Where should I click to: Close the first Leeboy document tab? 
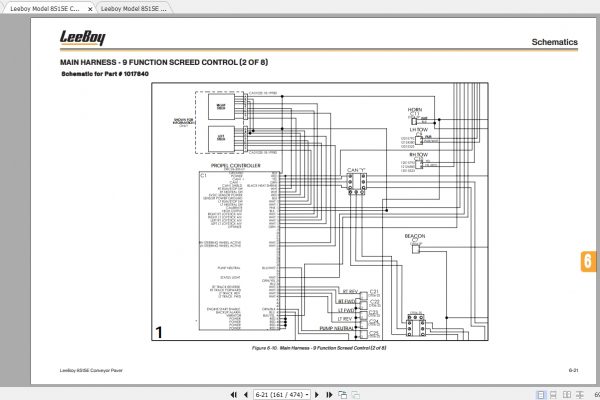90,9
